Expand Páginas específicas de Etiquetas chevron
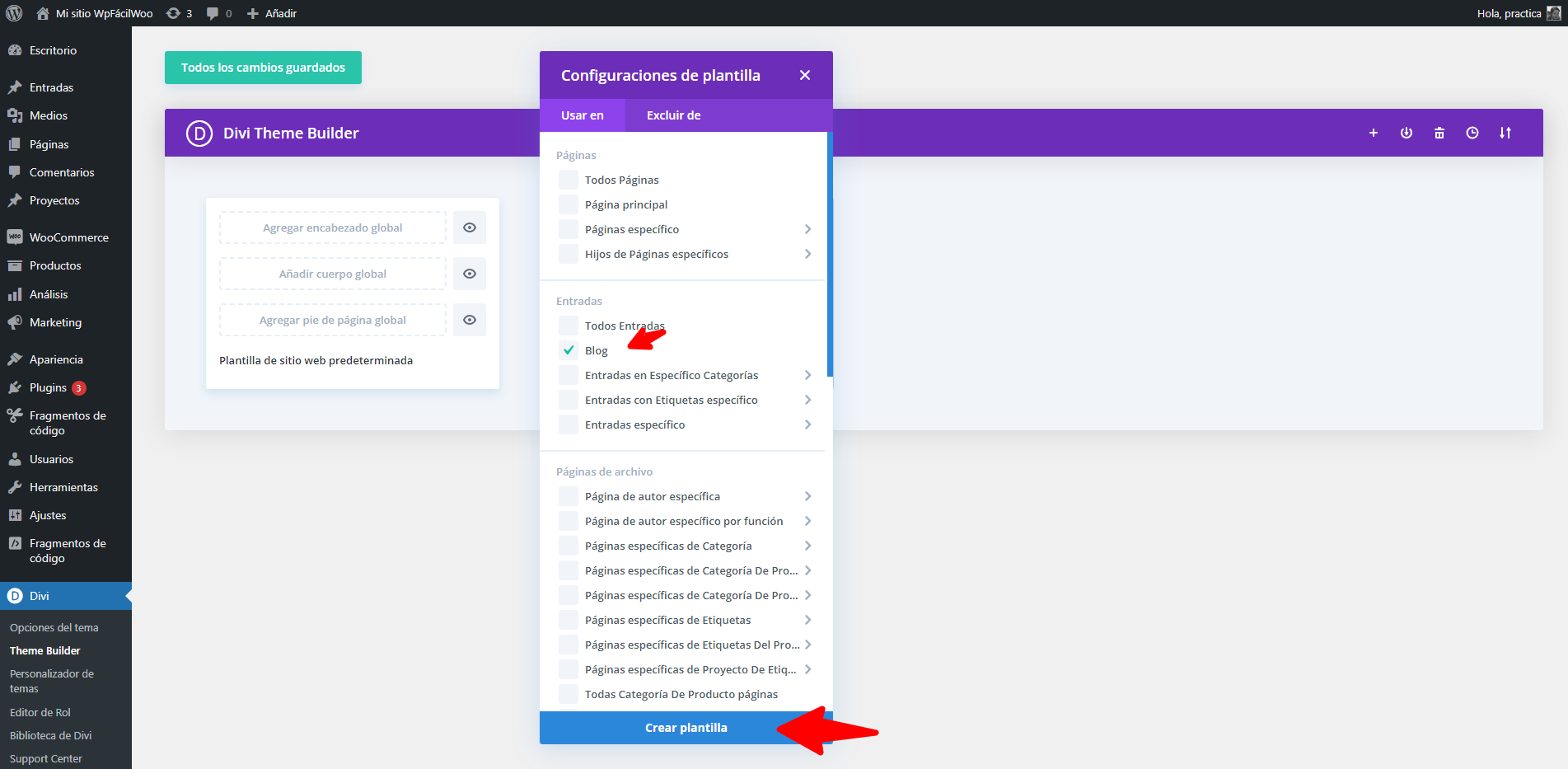 807,620
